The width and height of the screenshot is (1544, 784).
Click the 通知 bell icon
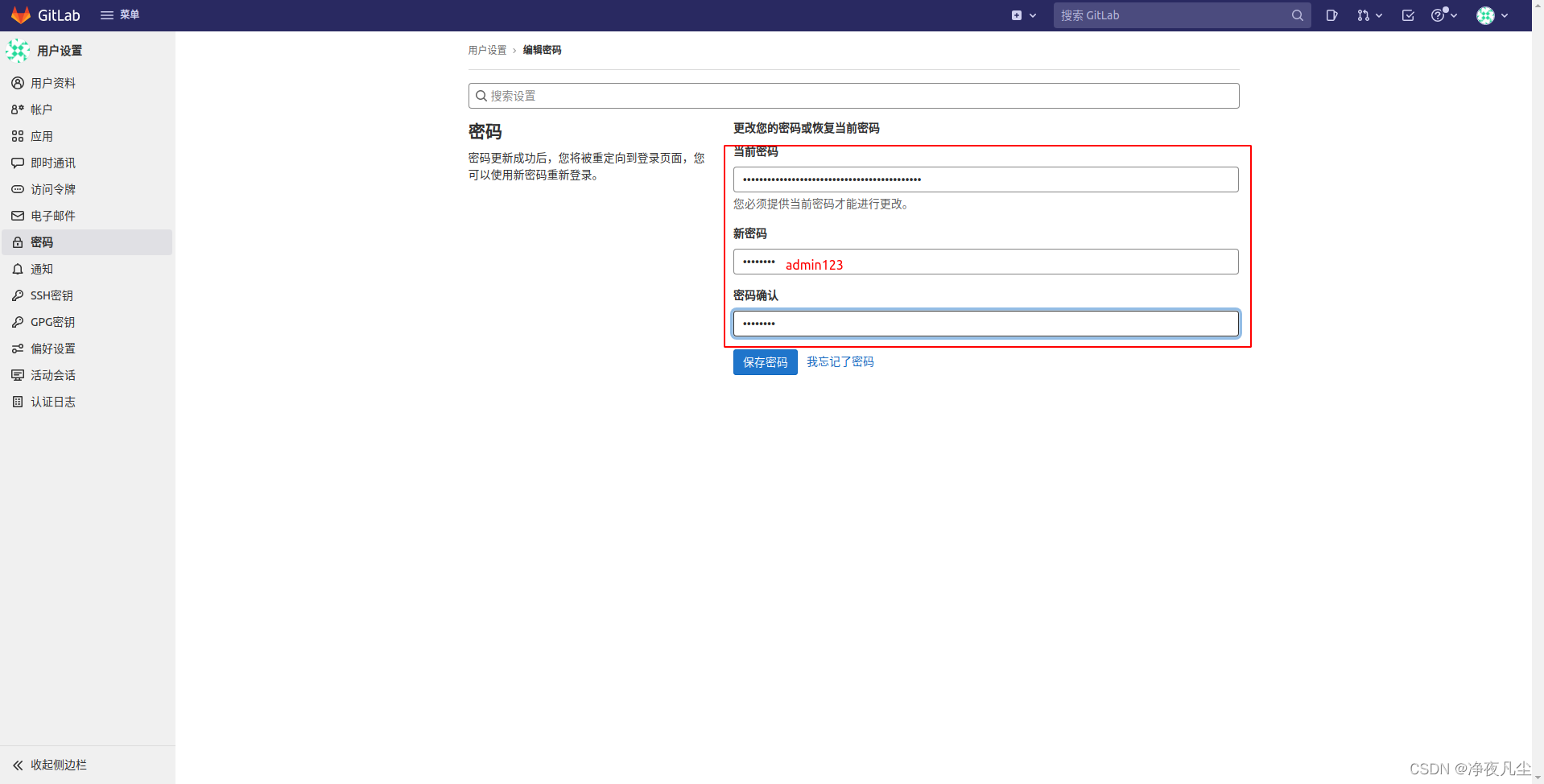pyautogui.click(x=18, y=269)
